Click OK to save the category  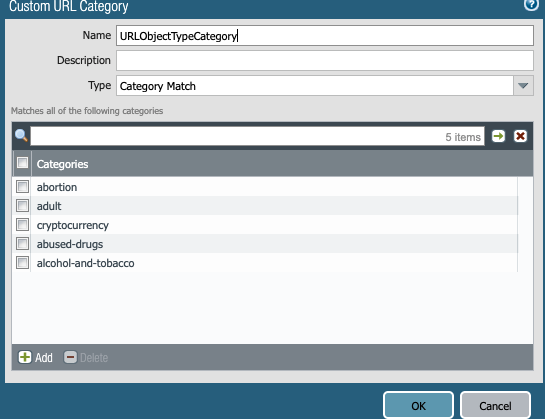click(418, 405)
